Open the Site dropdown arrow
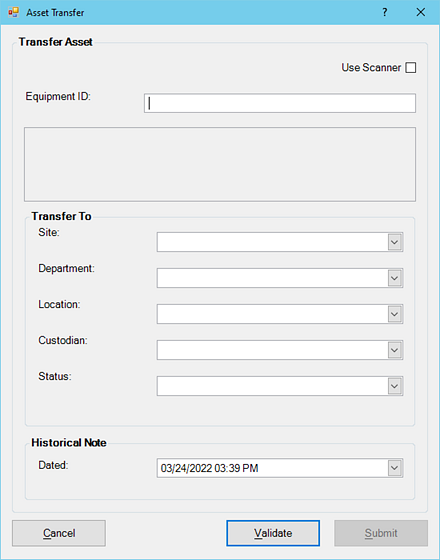Image resolution: width=440 pixels, height=560 pixels. click(395, 242)
